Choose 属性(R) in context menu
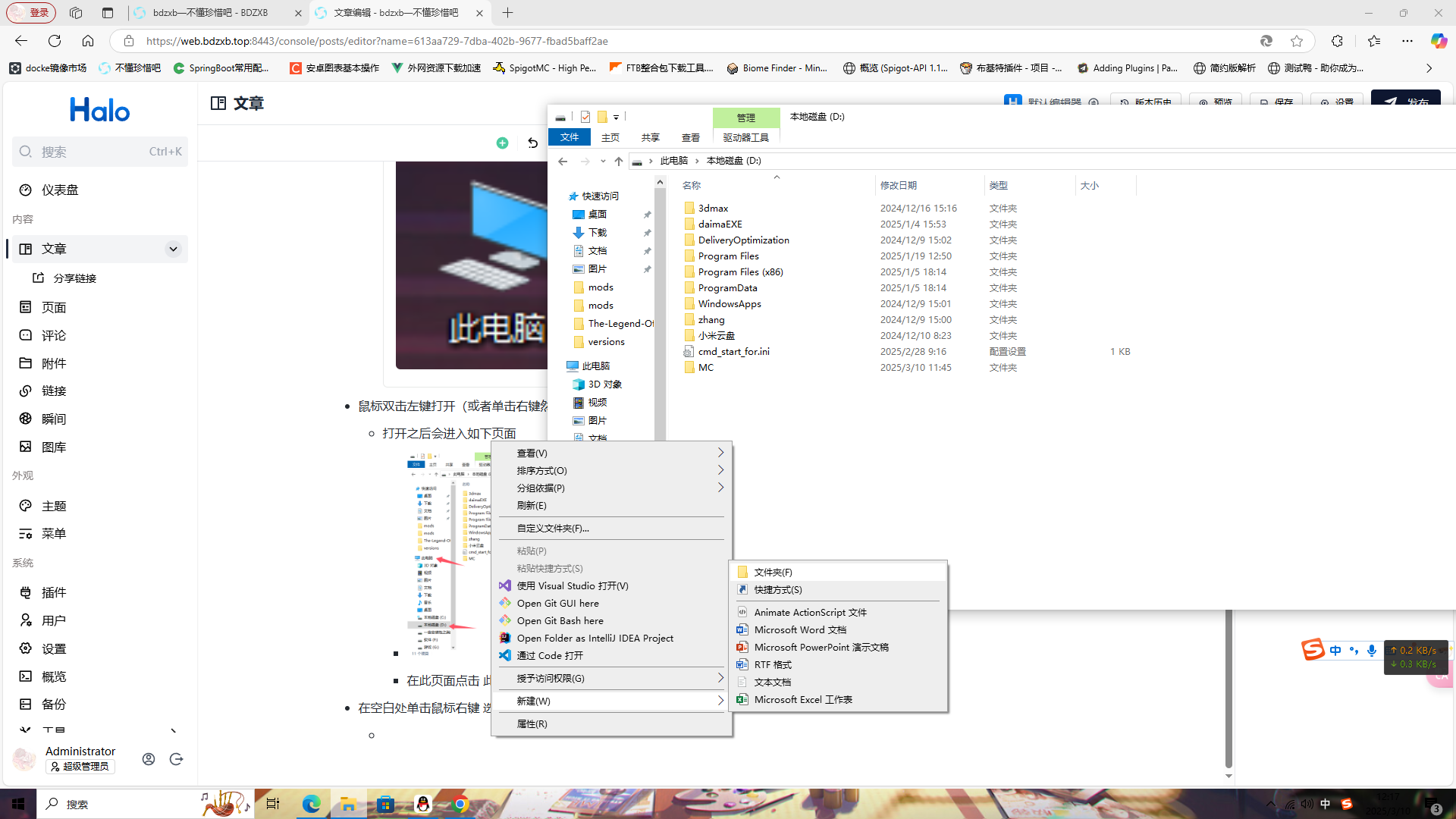This screenshot has height=819, width=1456. (x=532, y=723)
